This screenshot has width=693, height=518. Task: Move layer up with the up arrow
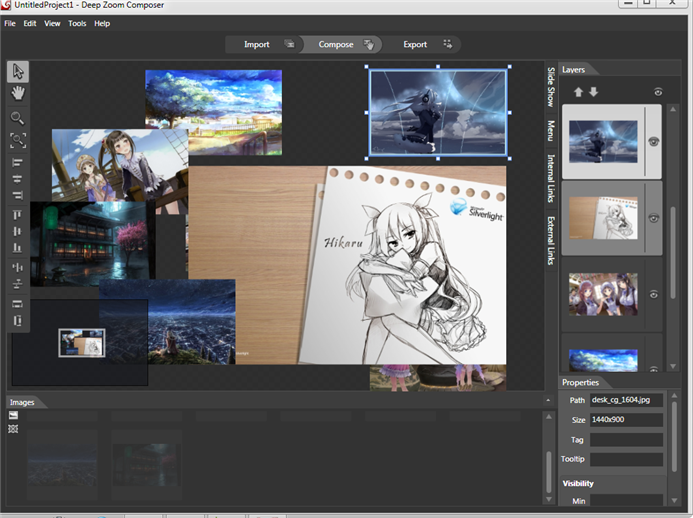(578, 92)
